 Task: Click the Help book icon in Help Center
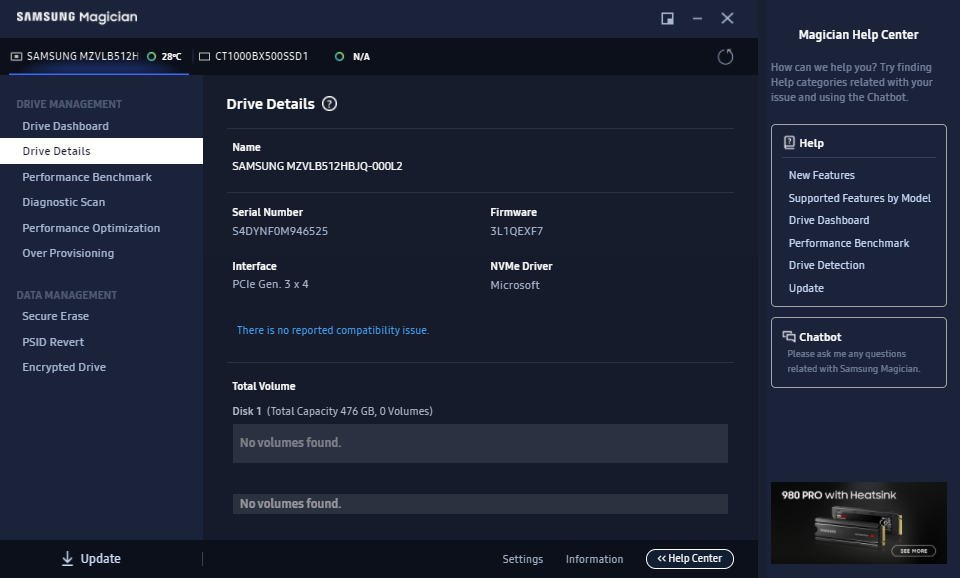coord(789,143)
